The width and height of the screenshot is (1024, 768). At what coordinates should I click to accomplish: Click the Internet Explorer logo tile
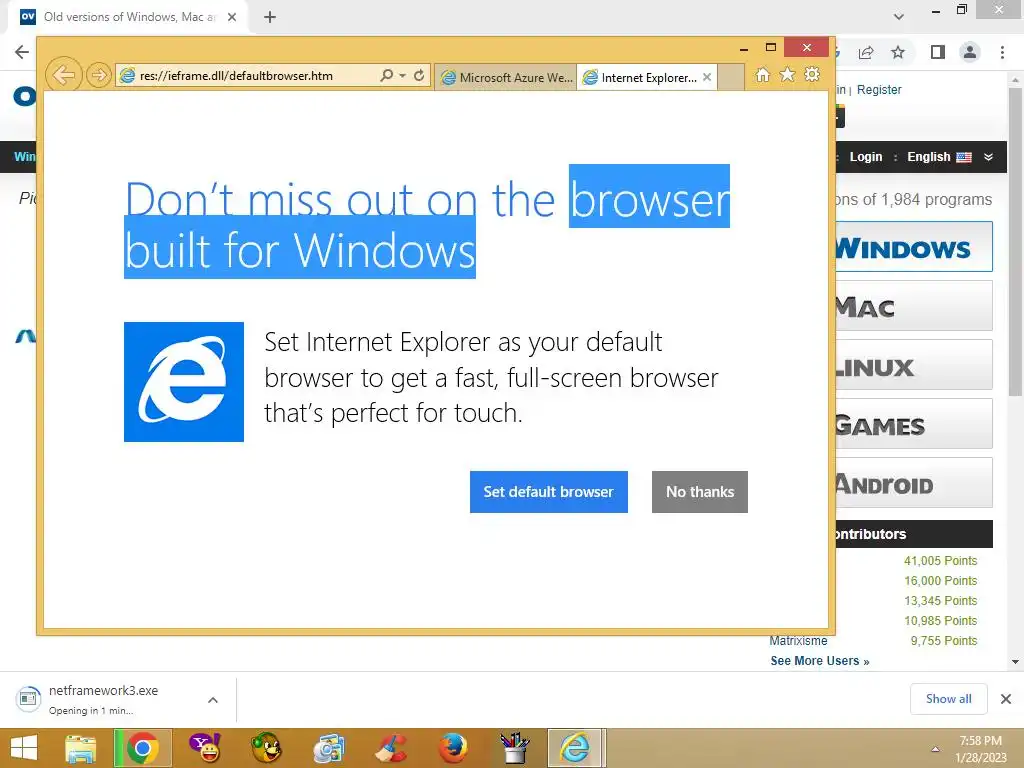click(184, 382)
